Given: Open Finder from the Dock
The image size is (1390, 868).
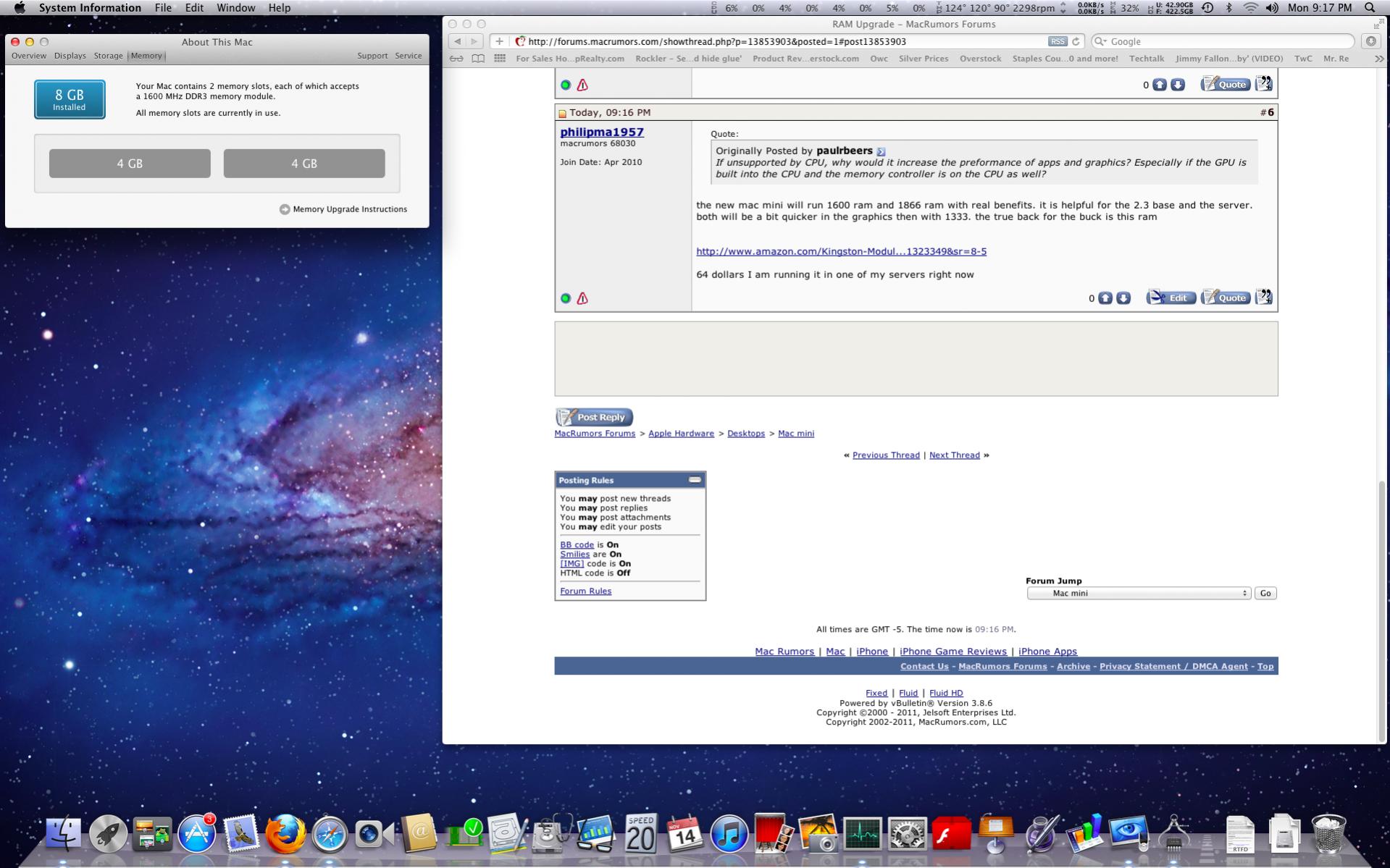Looking at the screenshot, I should click(63, 835).
